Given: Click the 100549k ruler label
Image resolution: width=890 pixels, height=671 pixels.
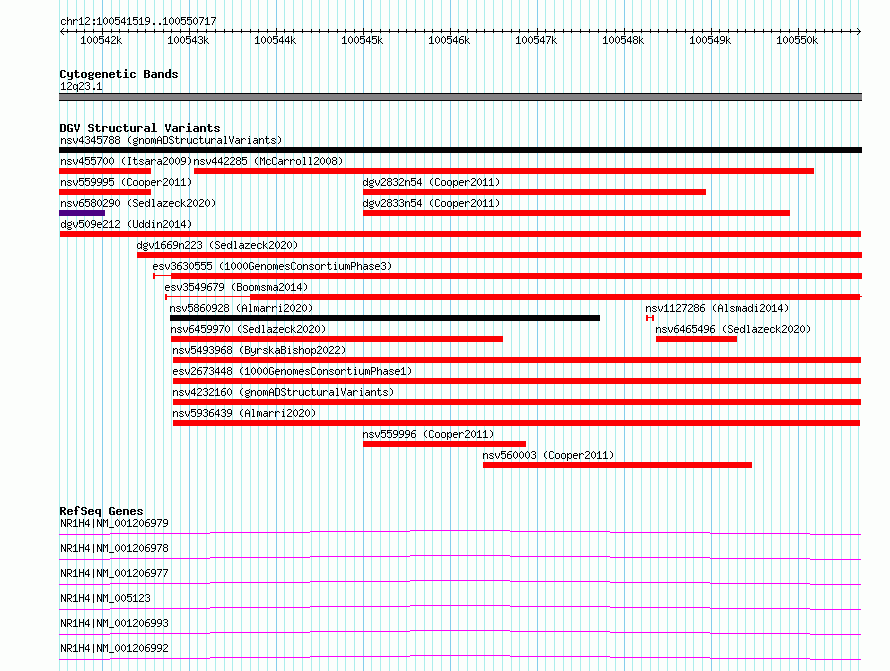Looking at the screenshot, I should [710, 40].
